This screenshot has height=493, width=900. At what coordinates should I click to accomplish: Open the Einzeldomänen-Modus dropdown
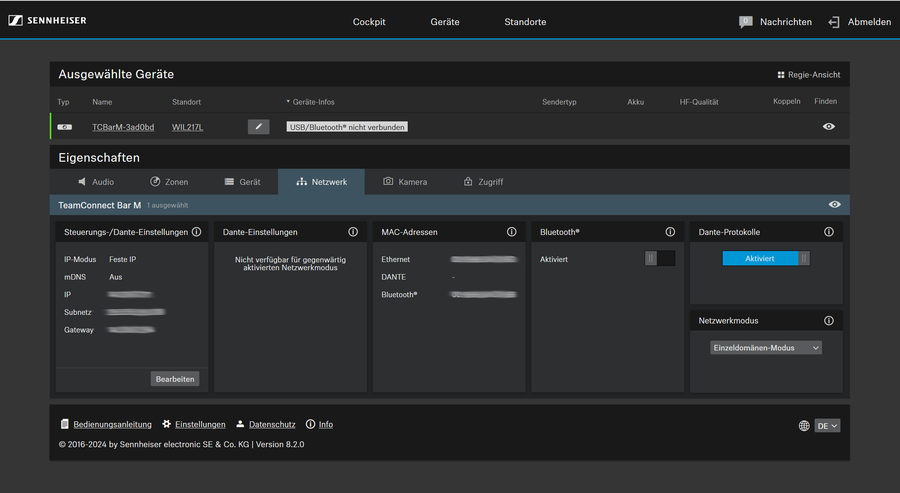[x=766, y=347]
